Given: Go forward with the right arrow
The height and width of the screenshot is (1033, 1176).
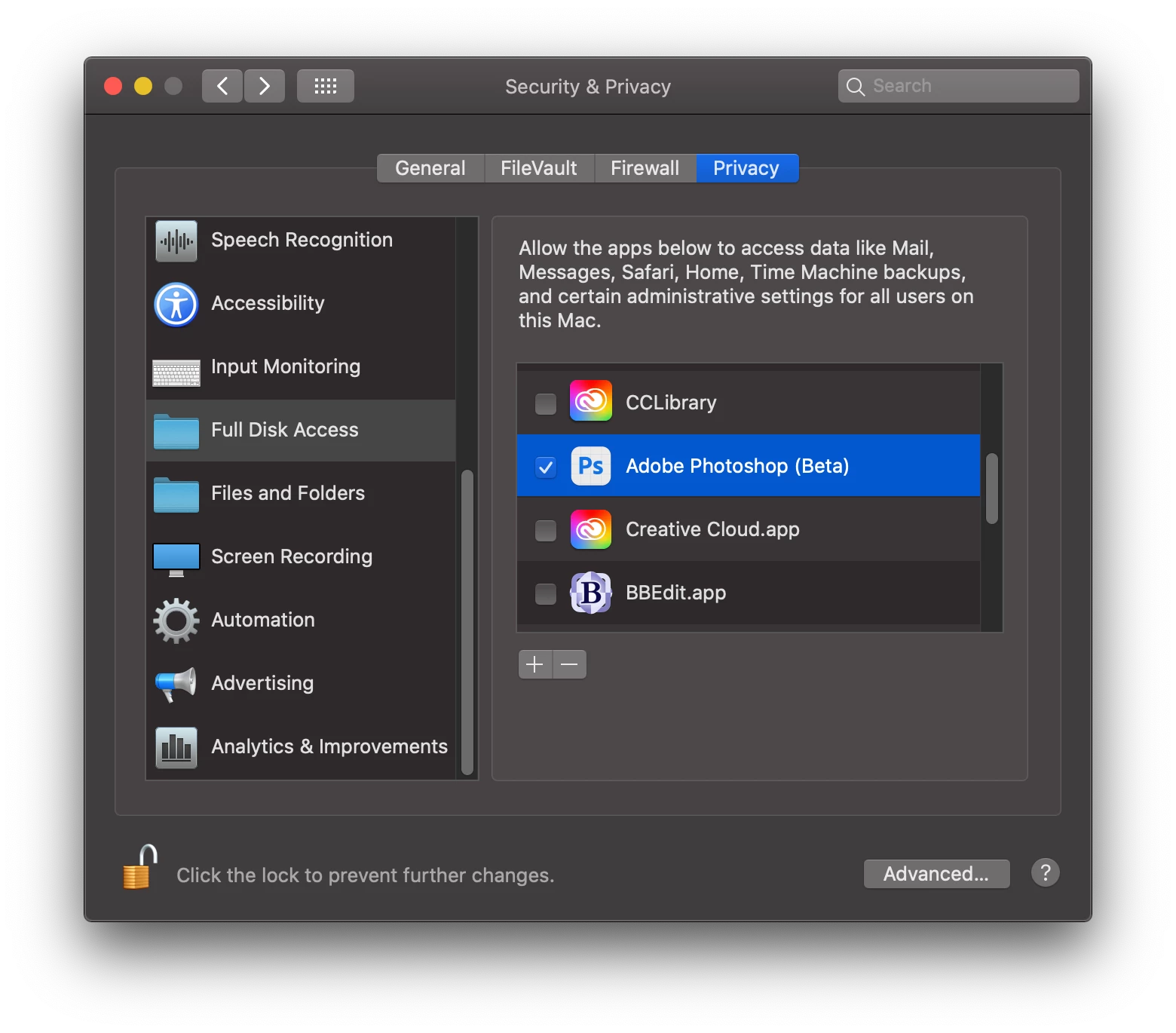Looking at the screenshot, I should tap(265, 86).
